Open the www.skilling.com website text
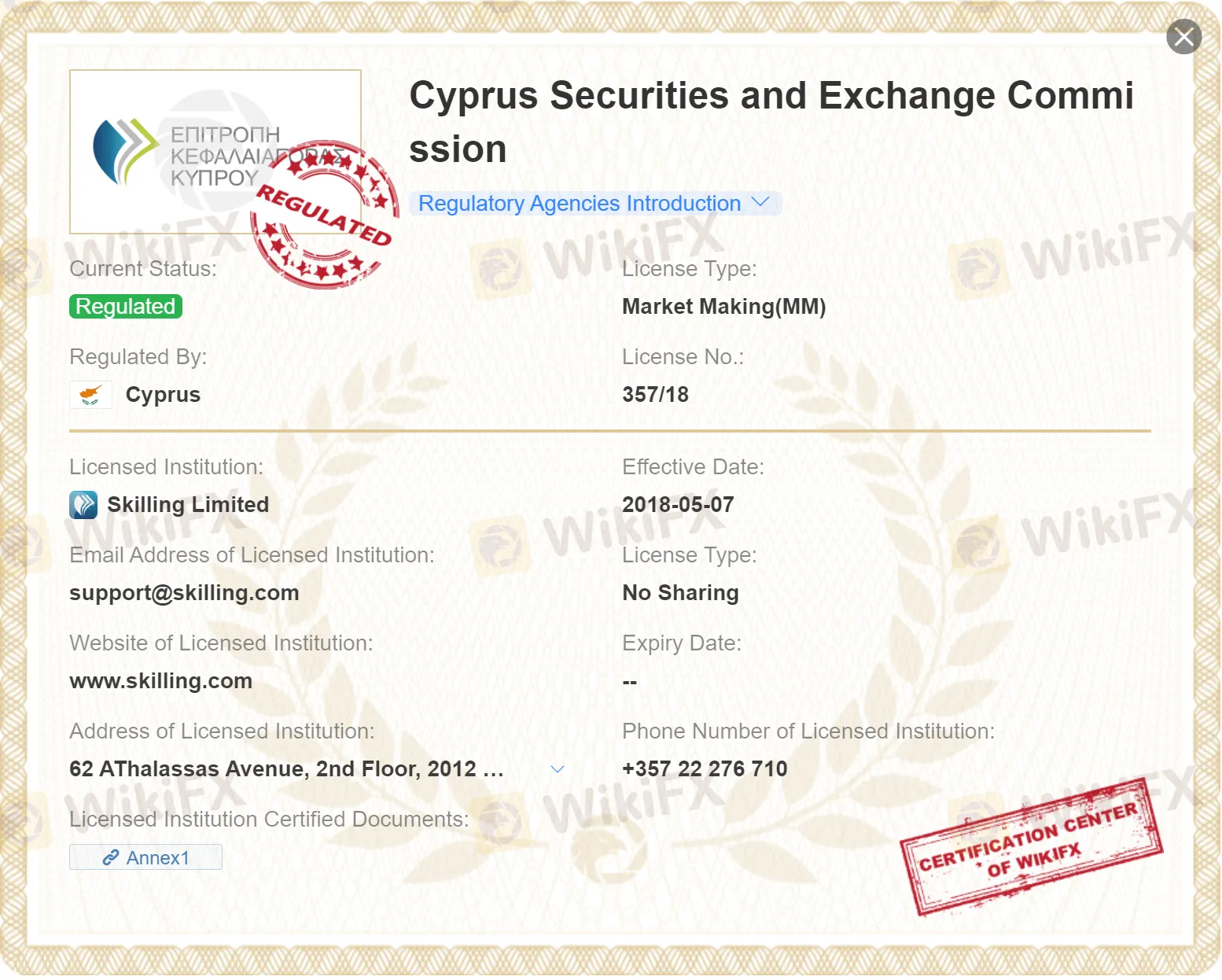The width and height of the screenshot is (1222, 980). coord(160,681)
